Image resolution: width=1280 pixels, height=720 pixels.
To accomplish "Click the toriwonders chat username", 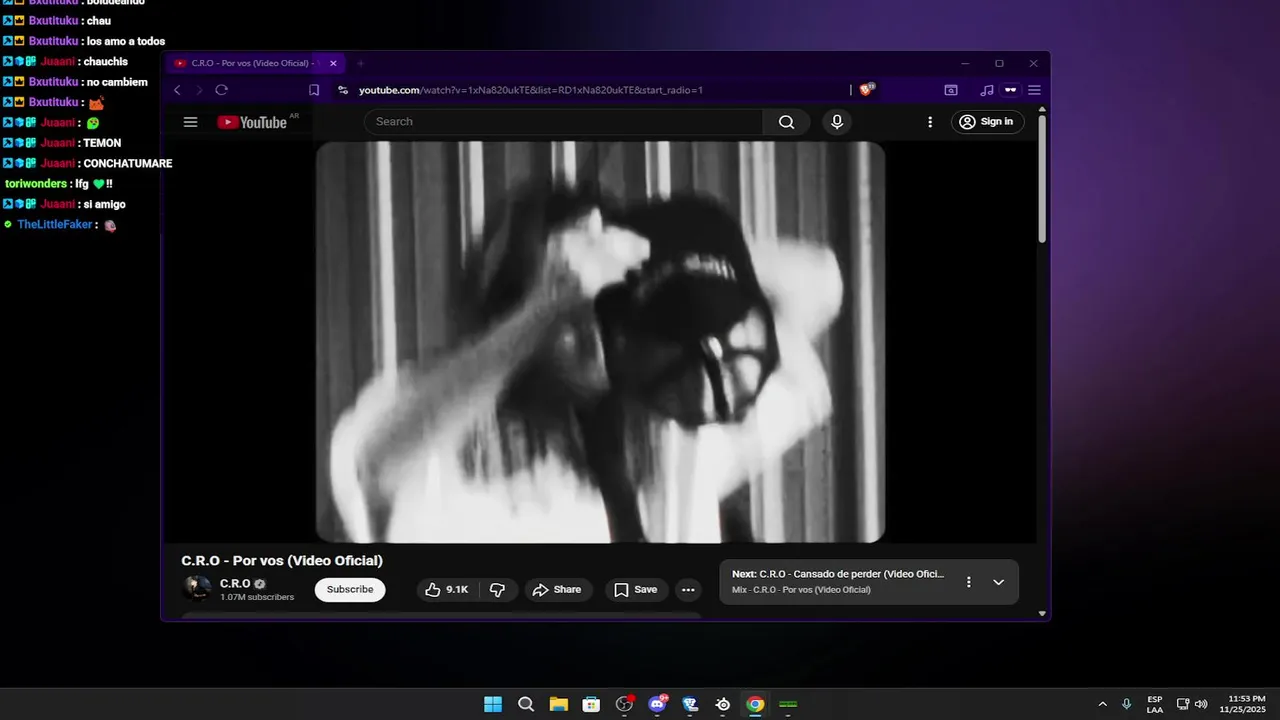I will coord(37,184).
